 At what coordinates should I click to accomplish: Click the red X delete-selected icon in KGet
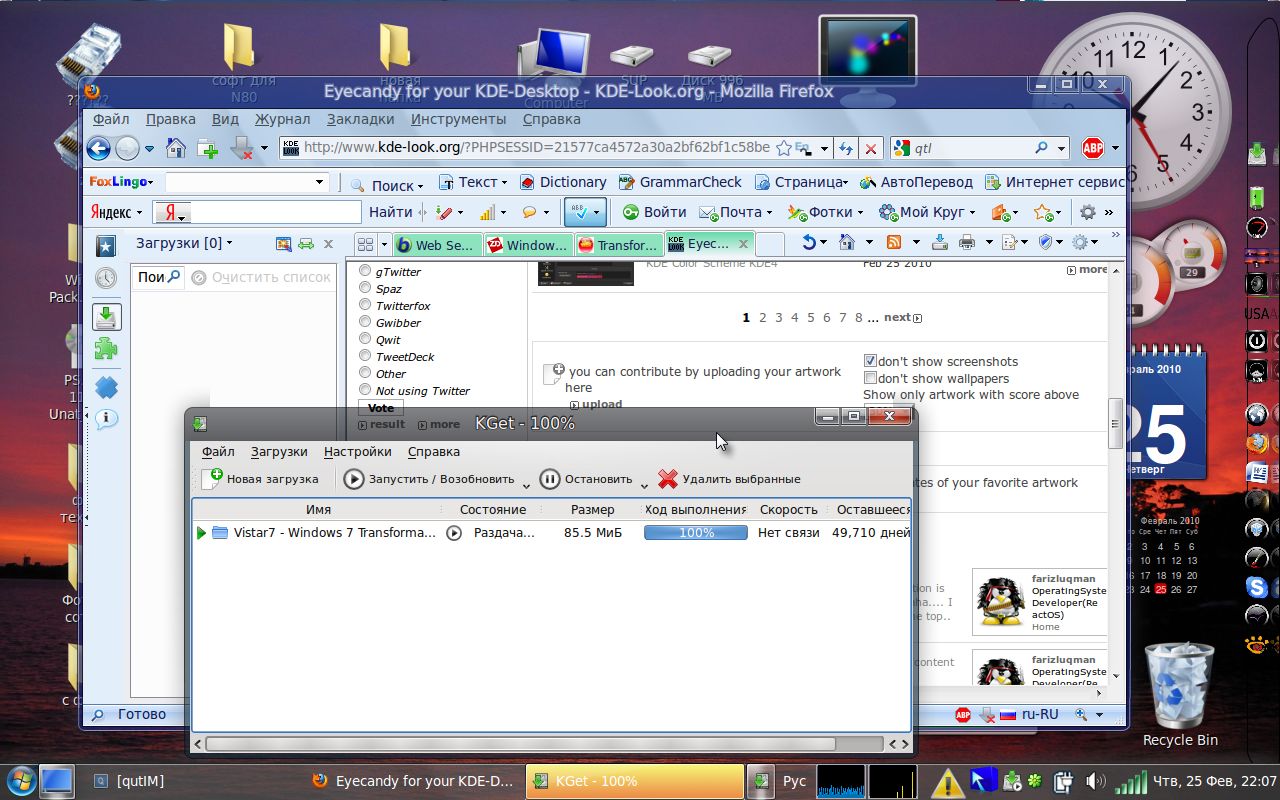(668, 479)
